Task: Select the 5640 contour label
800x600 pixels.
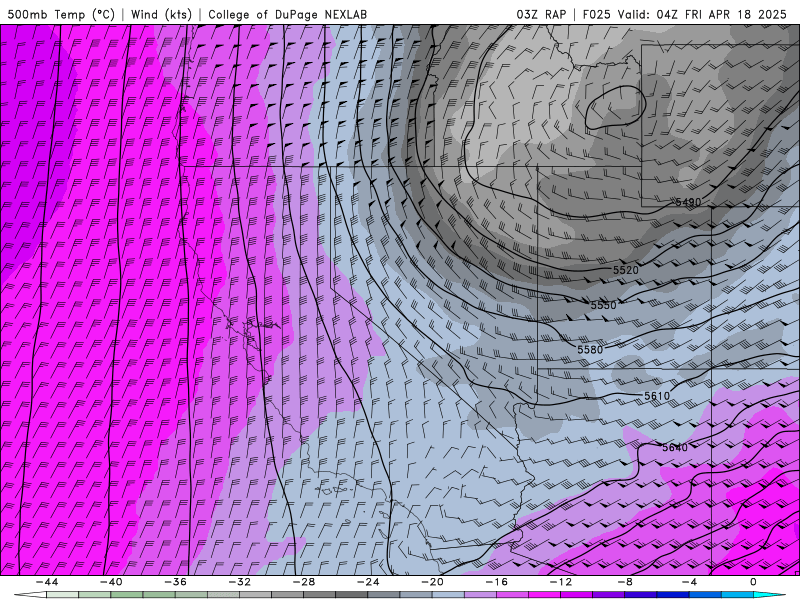Action: [674, 447]
